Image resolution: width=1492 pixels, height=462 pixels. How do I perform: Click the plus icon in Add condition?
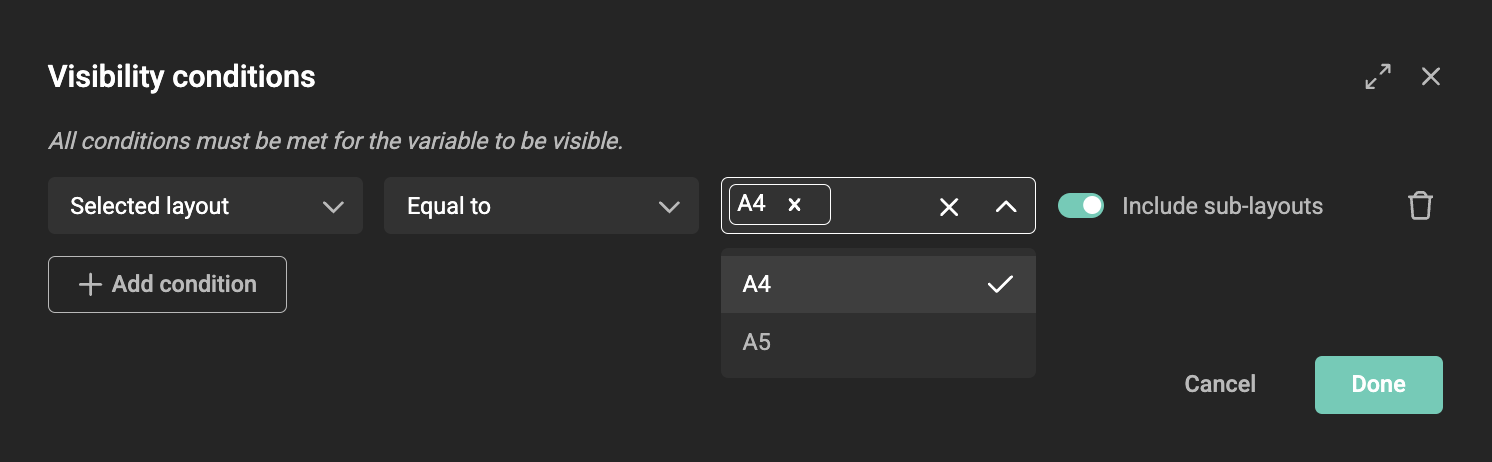pos(90,285)
